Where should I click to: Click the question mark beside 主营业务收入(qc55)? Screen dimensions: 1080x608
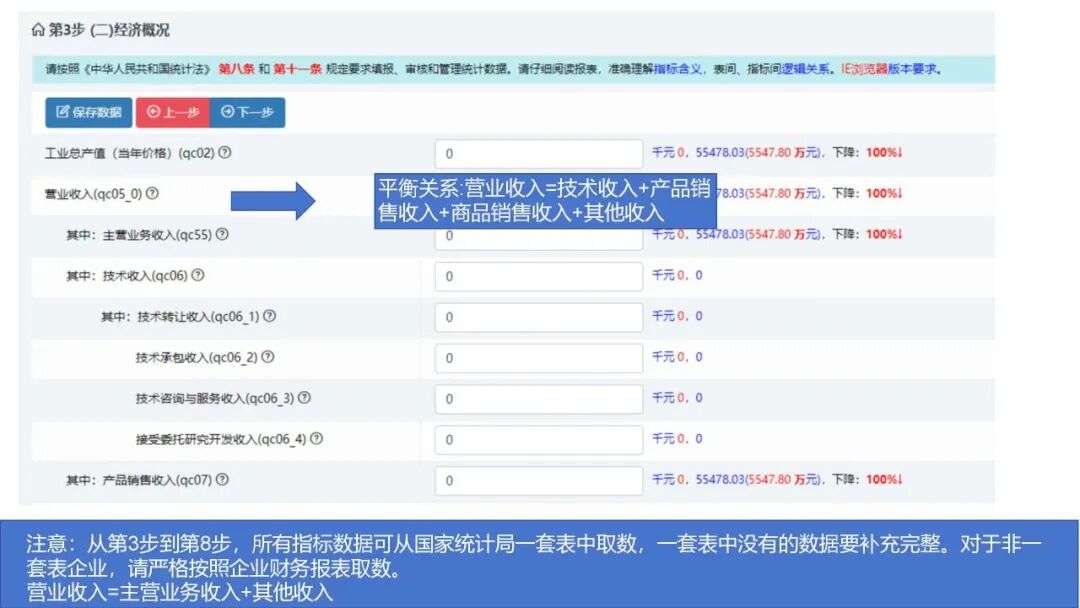pos(224,234)
